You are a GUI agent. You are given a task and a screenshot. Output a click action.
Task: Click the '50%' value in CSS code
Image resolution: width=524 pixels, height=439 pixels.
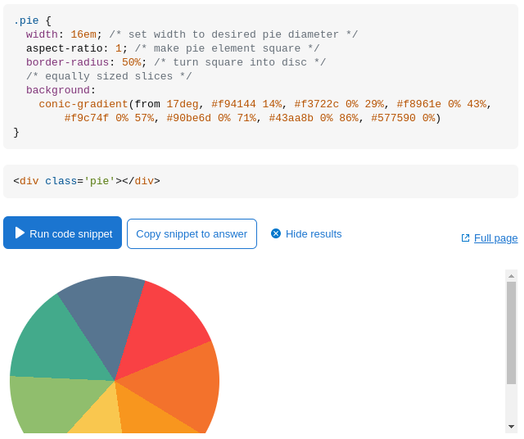pos(131,62)
